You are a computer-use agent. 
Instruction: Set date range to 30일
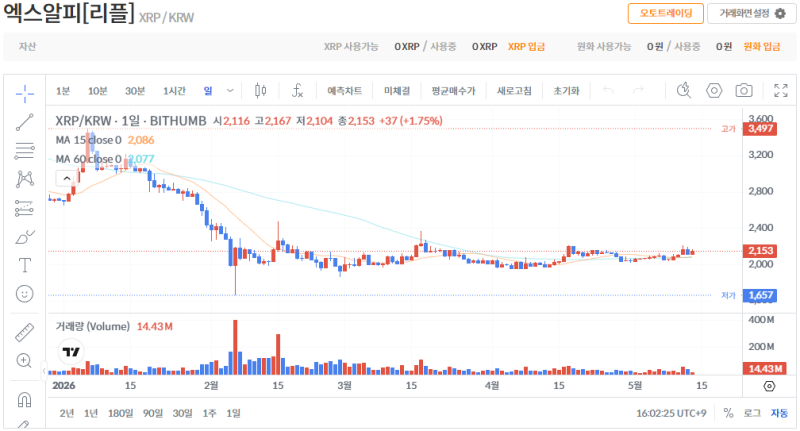[x=182, y=413]
